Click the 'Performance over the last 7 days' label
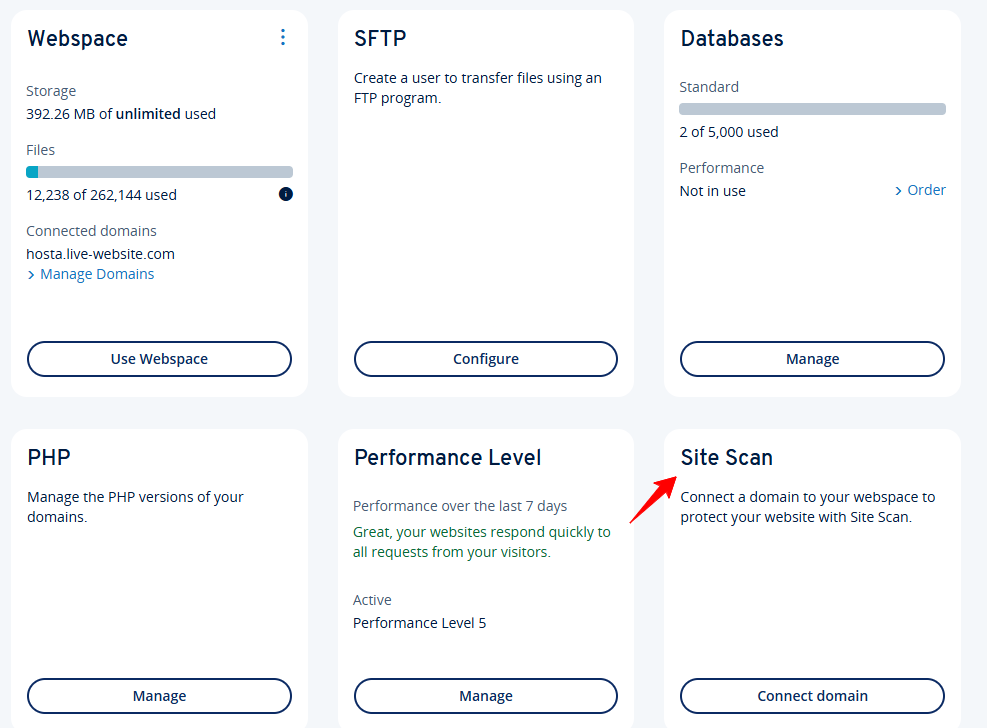The width and height of the screenshot is (987, 728). pos(460,506)
